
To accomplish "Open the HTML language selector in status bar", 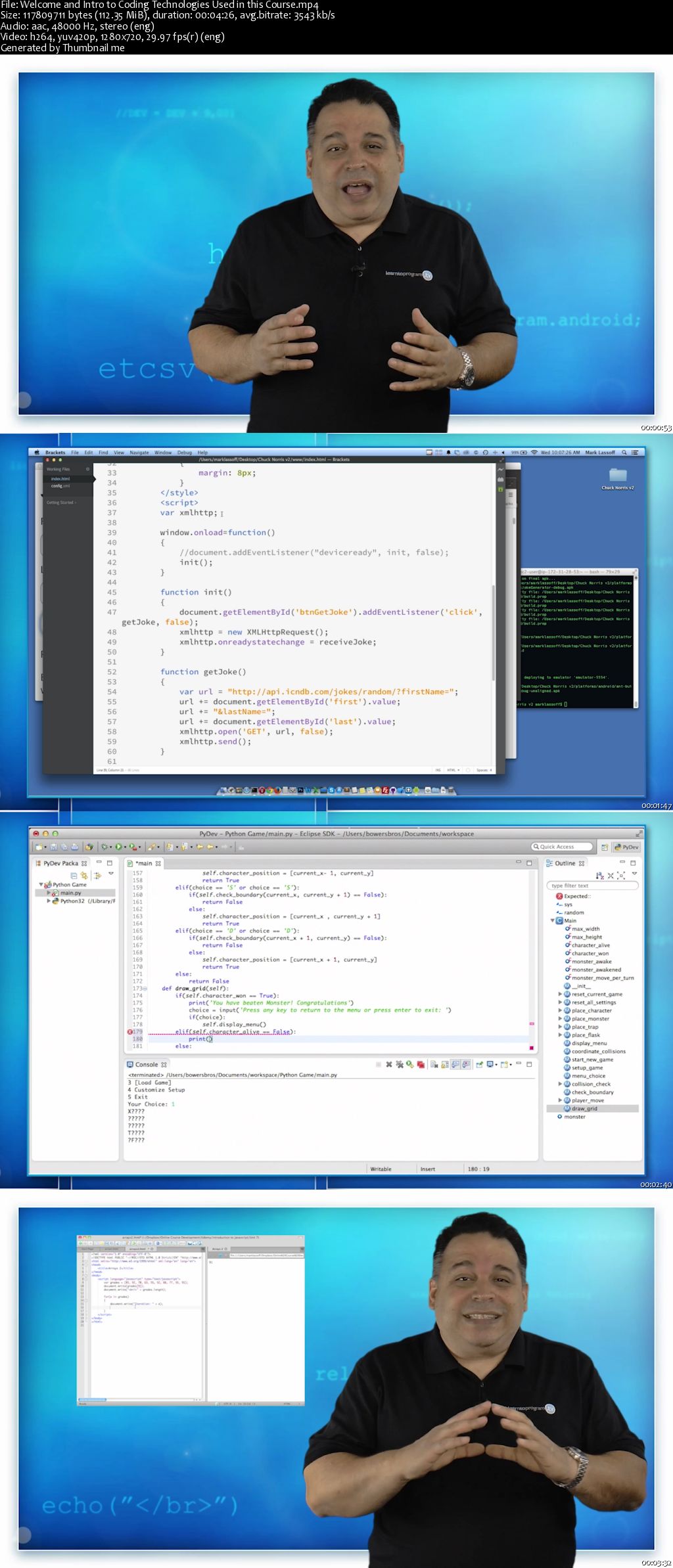I will click(x=452, y=770).
